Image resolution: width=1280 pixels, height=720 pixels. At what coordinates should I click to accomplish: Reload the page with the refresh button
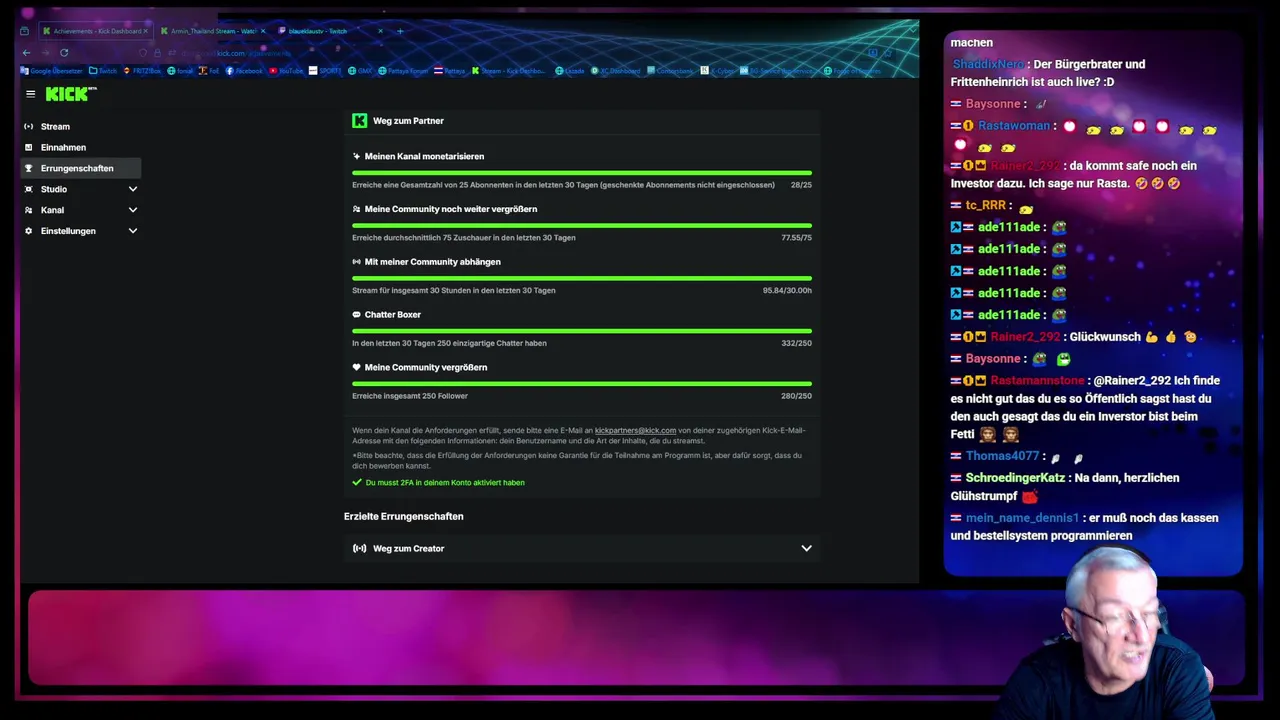pos(64,52)
